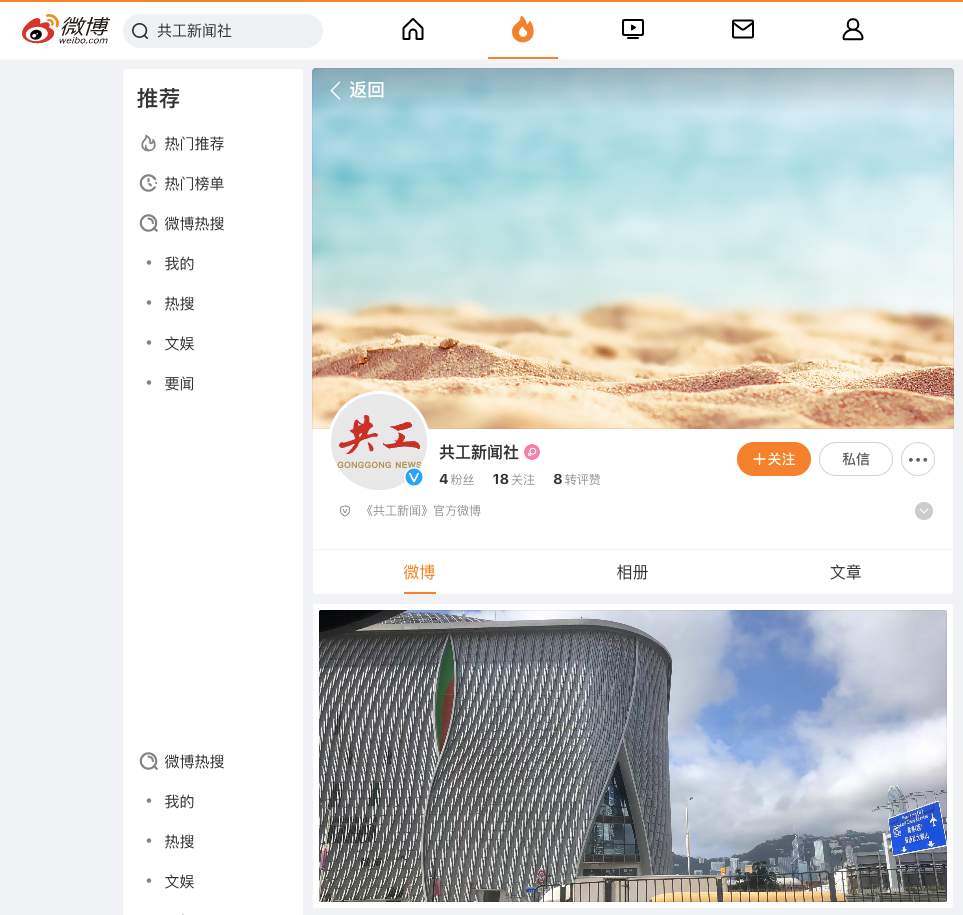Open the building photo in the post
The image size is (963, 915).
(632, 755)
